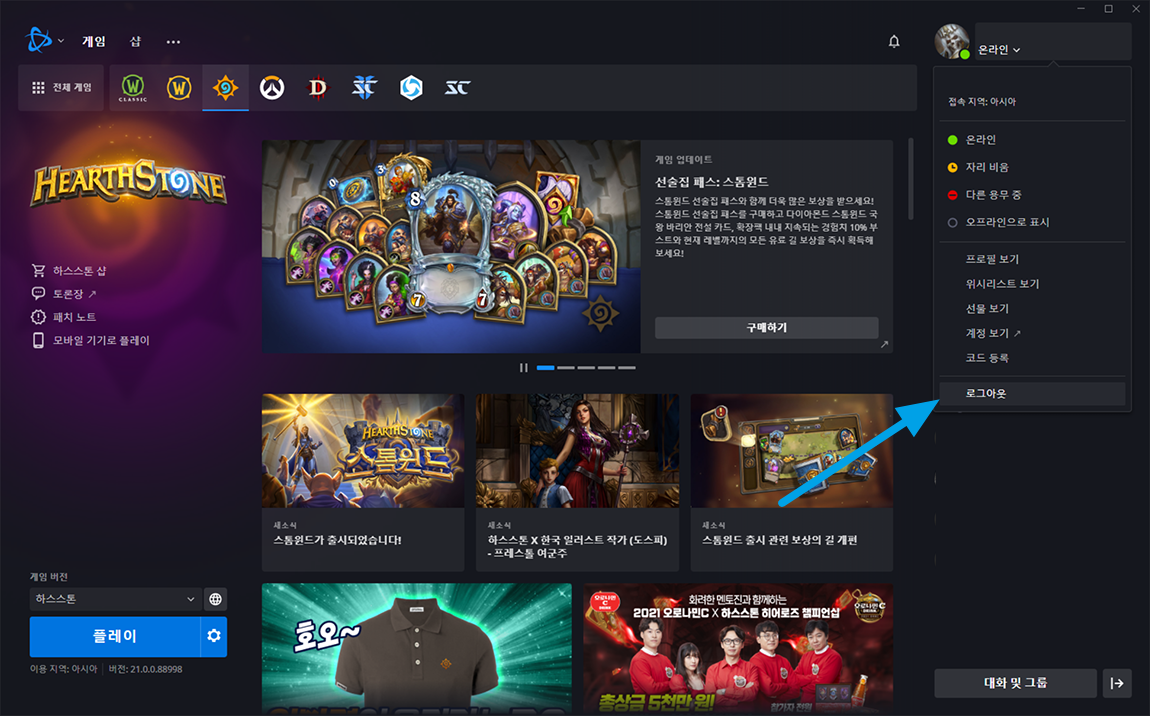Click the region globe icon
1150x716 pixels.
click(x=215, y=599)
